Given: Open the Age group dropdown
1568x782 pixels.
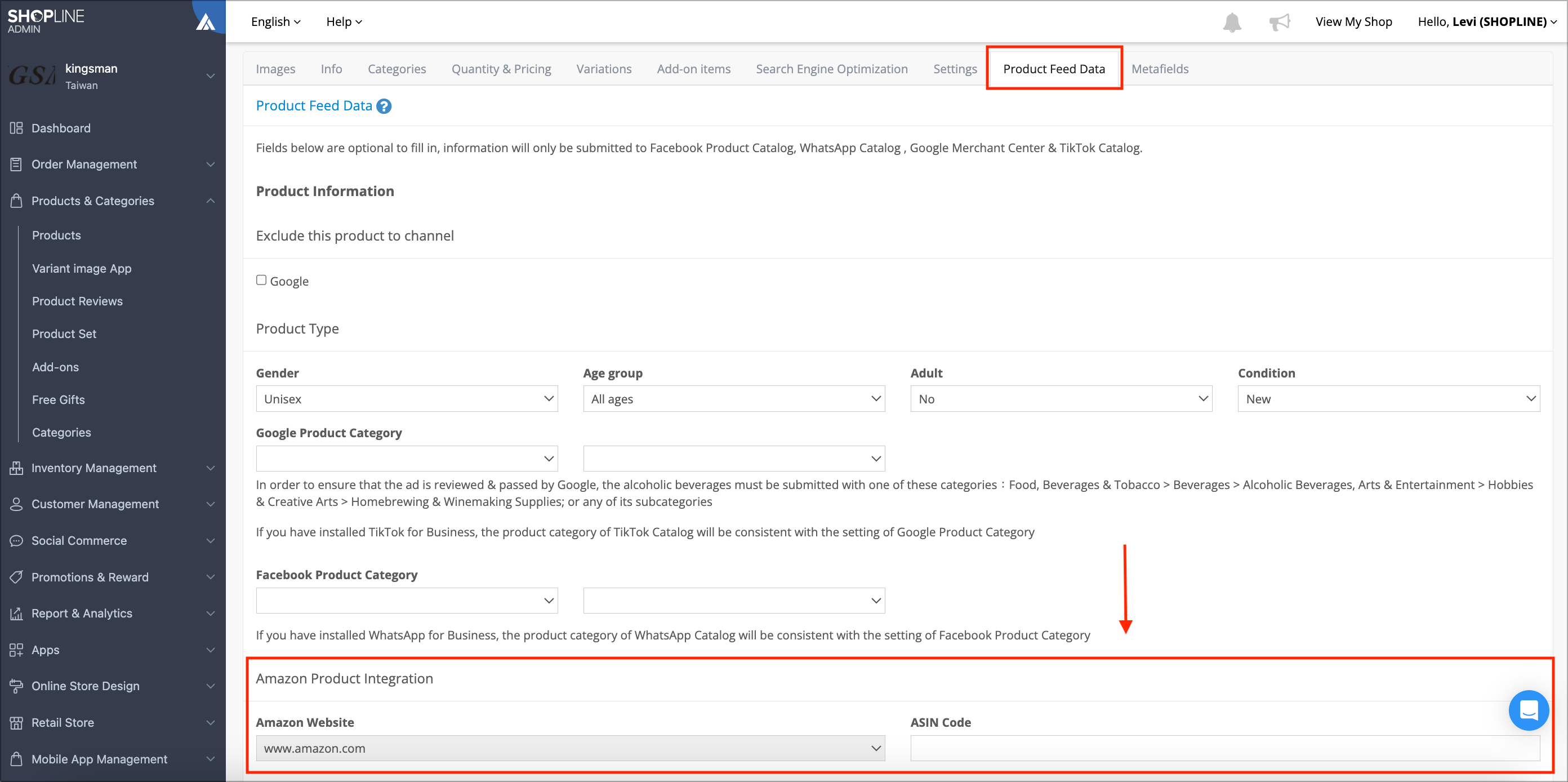Looking at the screenshot, I should coord(733,399).
